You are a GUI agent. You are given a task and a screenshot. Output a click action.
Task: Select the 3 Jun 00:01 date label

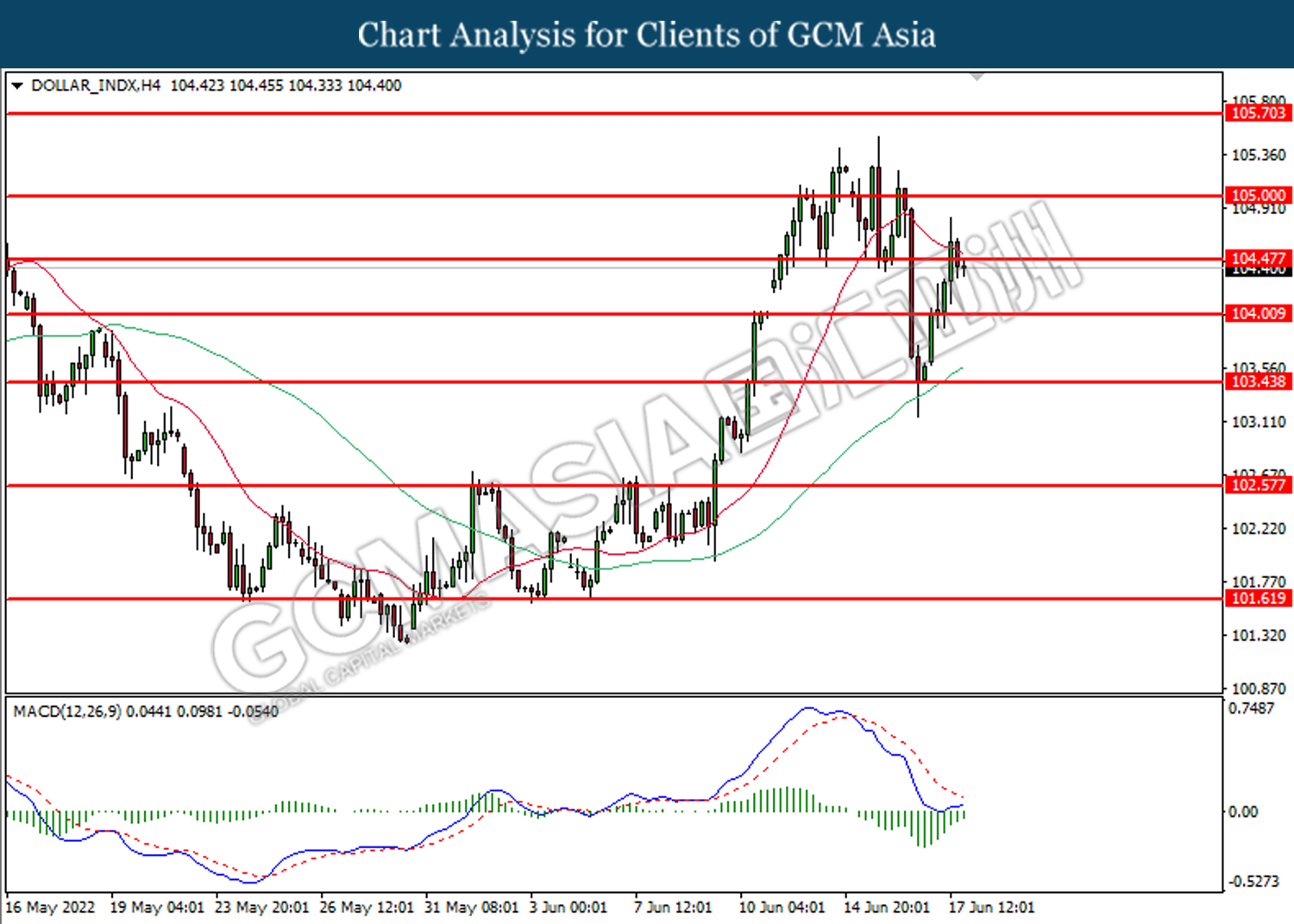[568, 908]
